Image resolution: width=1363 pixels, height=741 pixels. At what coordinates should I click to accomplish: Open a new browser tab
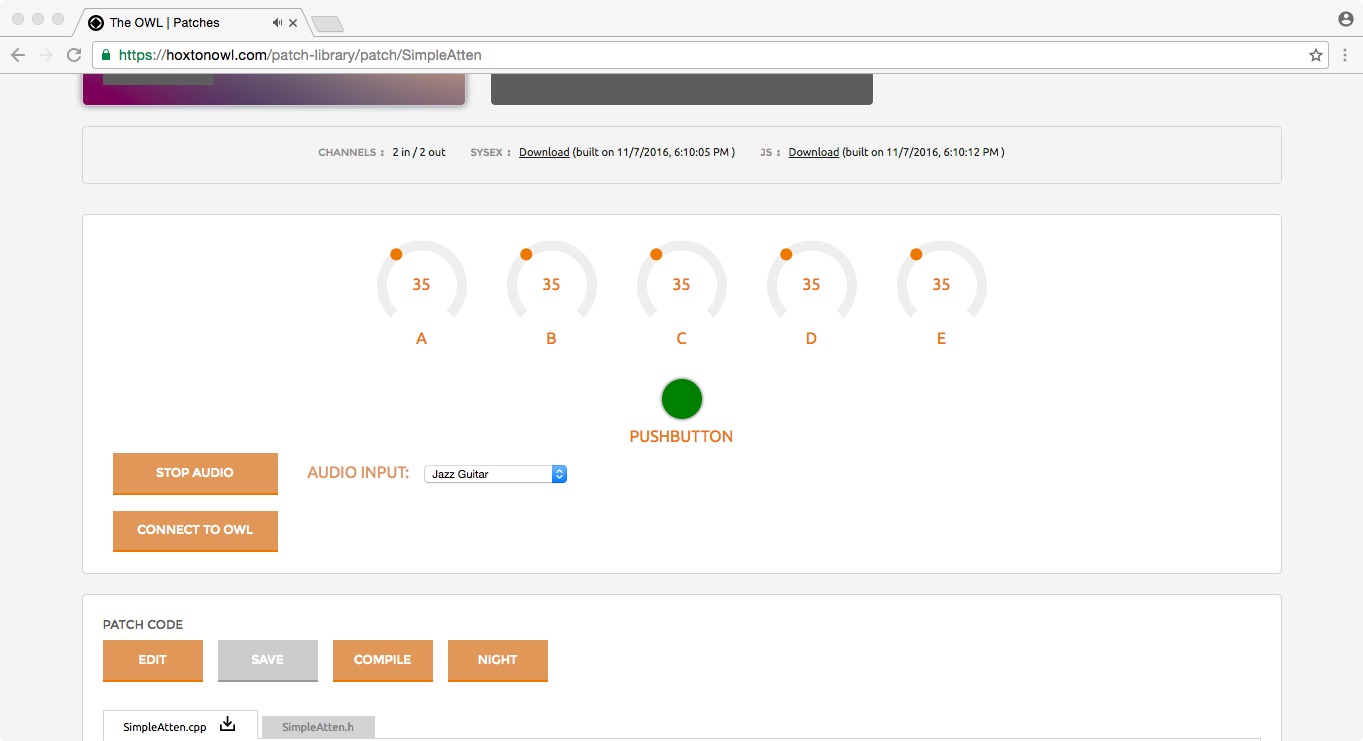tap(327, 23)
